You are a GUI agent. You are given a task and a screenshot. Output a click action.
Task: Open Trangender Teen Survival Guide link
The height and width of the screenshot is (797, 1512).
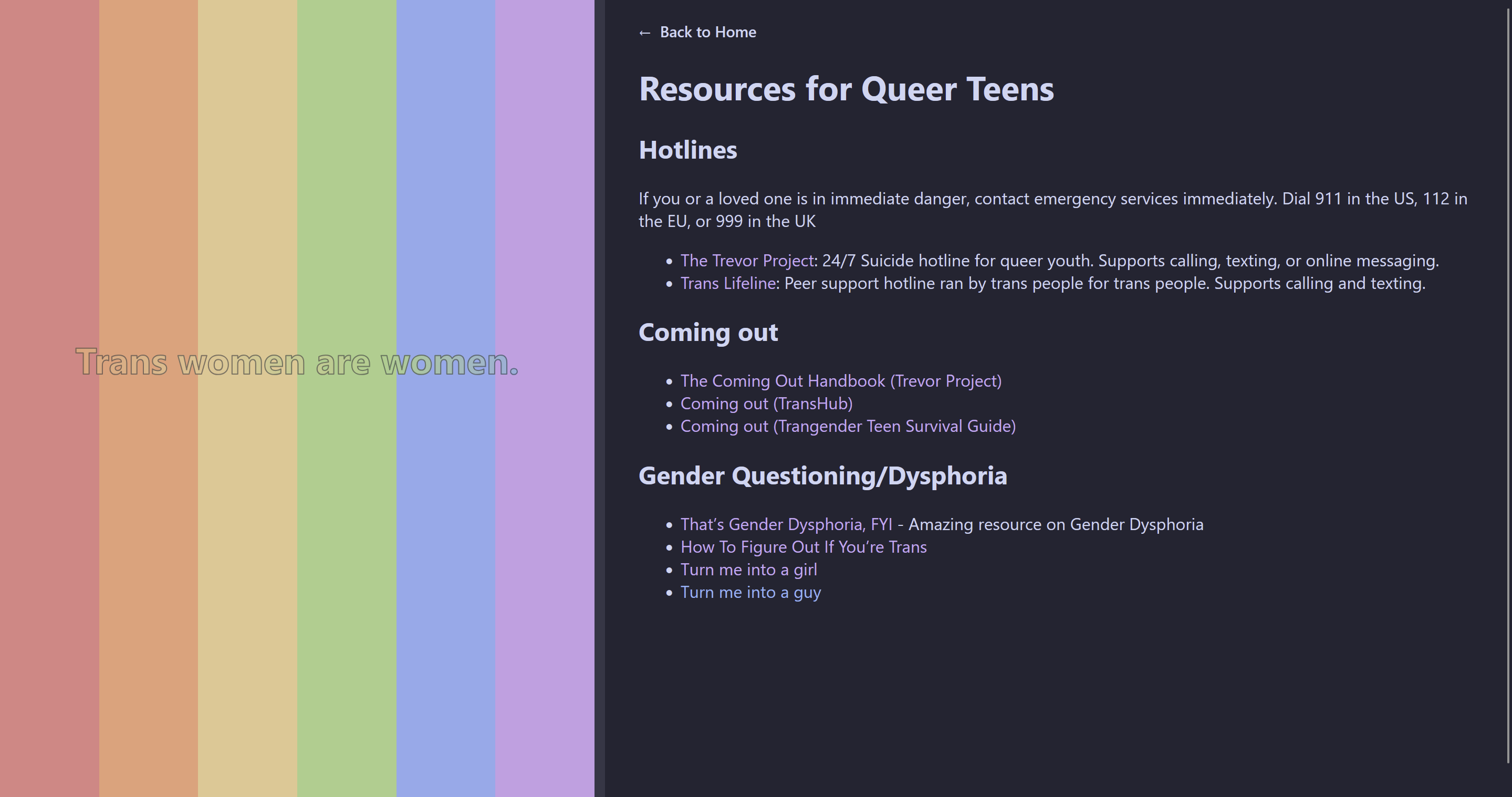click(x=848, y=427)
